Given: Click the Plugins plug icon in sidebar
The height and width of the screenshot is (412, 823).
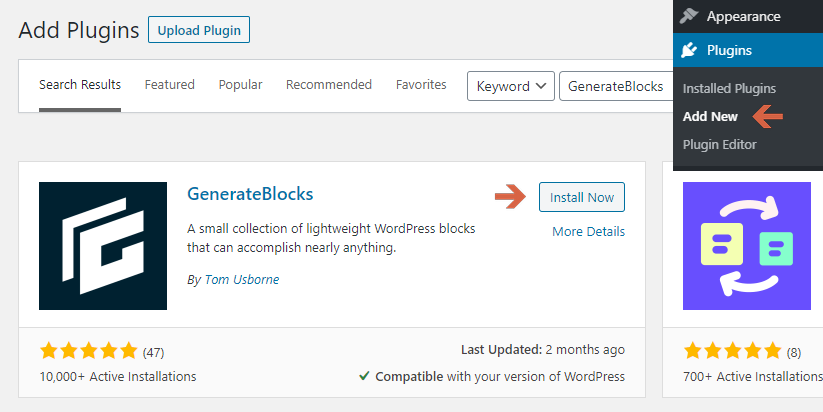Looking at the screenshot, I should (x=689, y=50).
